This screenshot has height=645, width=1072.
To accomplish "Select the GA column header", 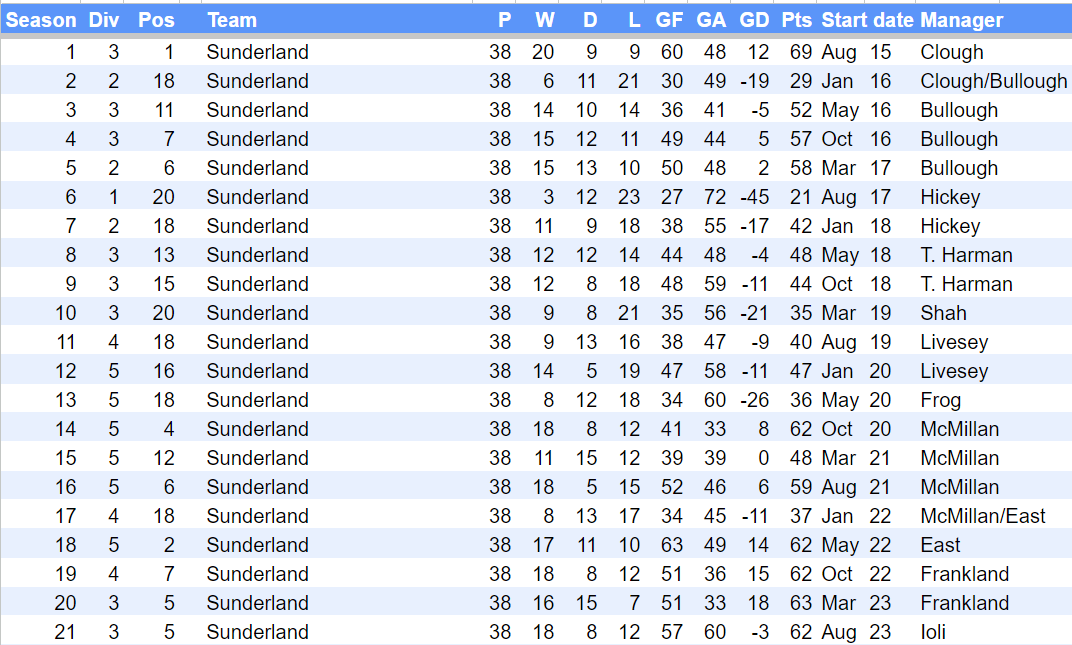I will click(x=712, y=20).
